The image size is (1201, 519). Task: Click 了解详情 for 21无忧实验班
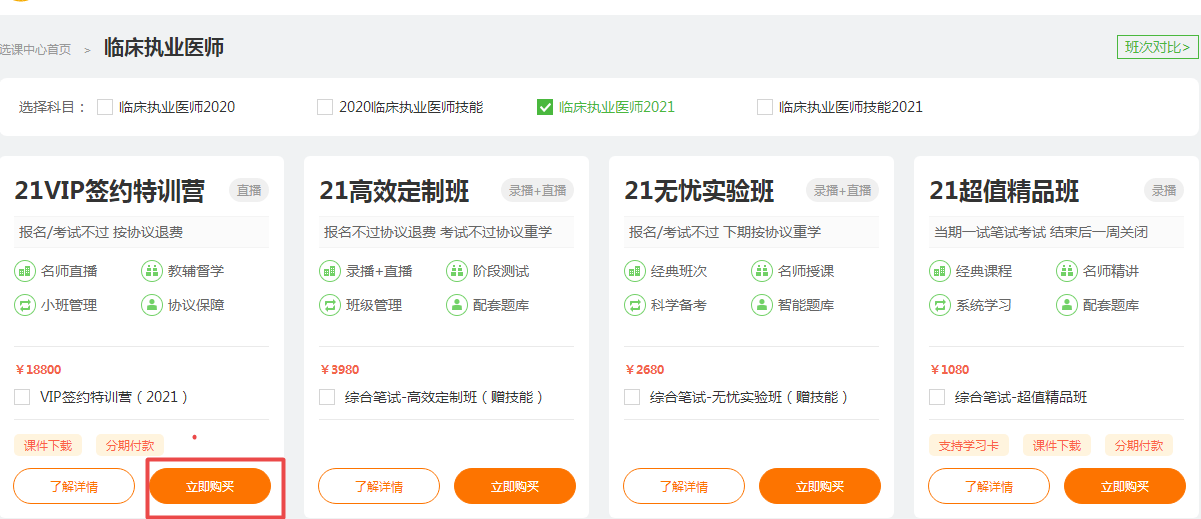click(x=684, y=486)
